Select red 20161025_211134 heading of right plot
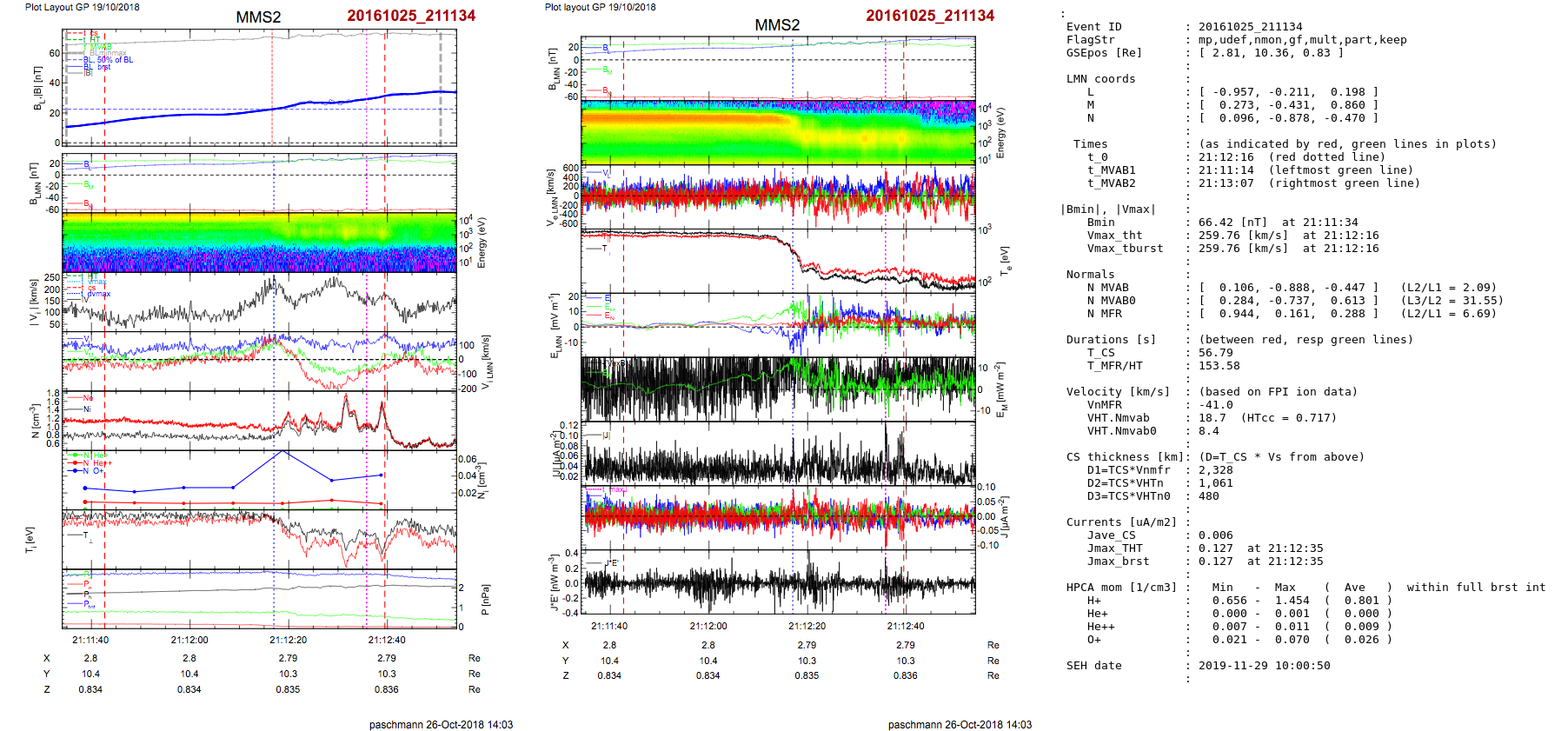 930,16
